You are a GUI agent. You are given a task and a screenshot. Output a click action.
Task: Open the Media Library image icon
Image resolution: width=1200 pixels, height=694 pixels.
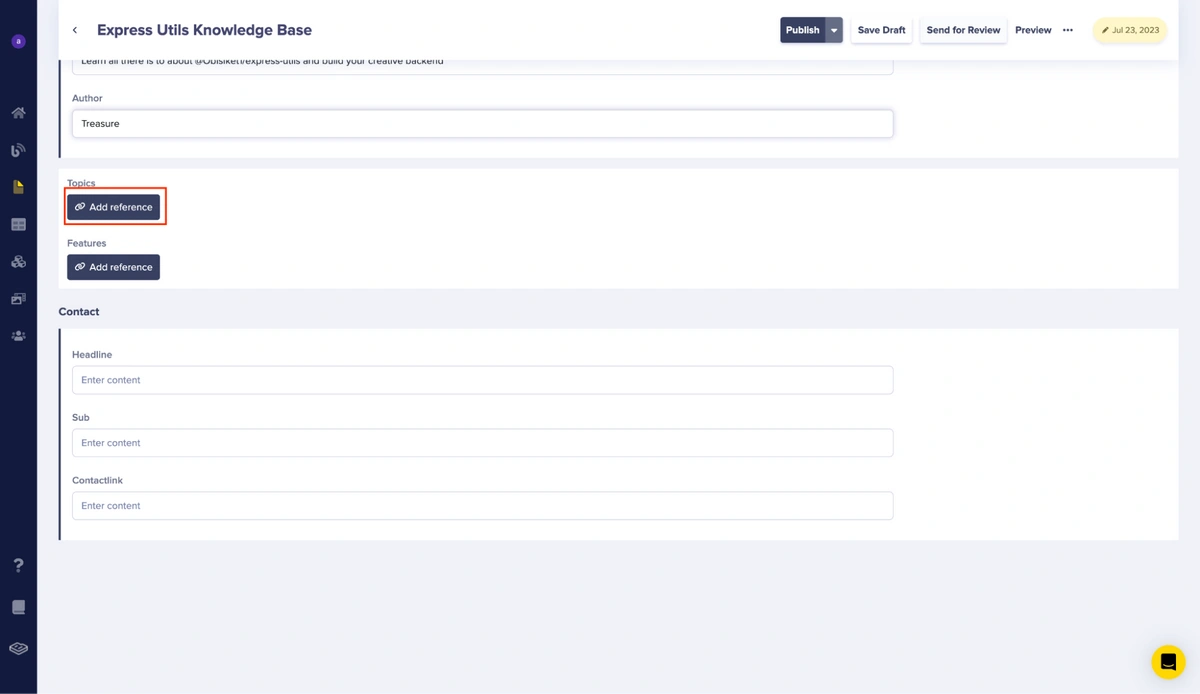(x=18, y=299)
